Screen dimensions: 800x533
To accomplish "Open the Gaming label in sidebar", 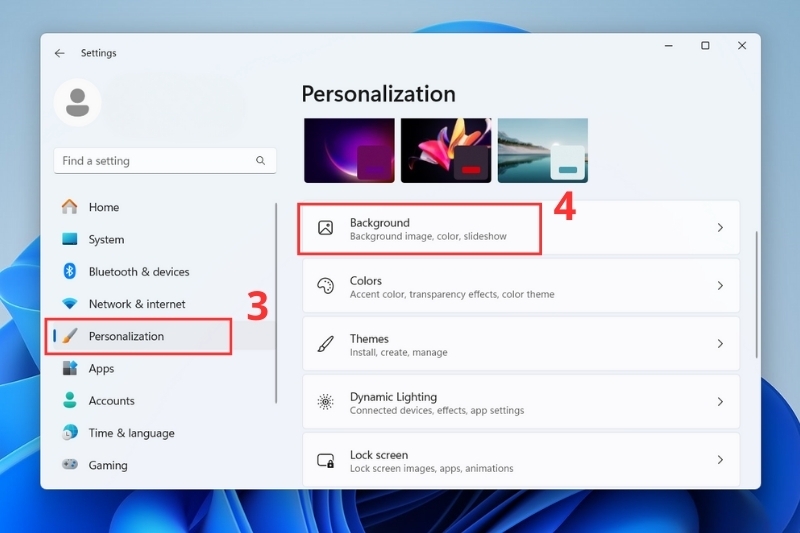I will 108,465.
